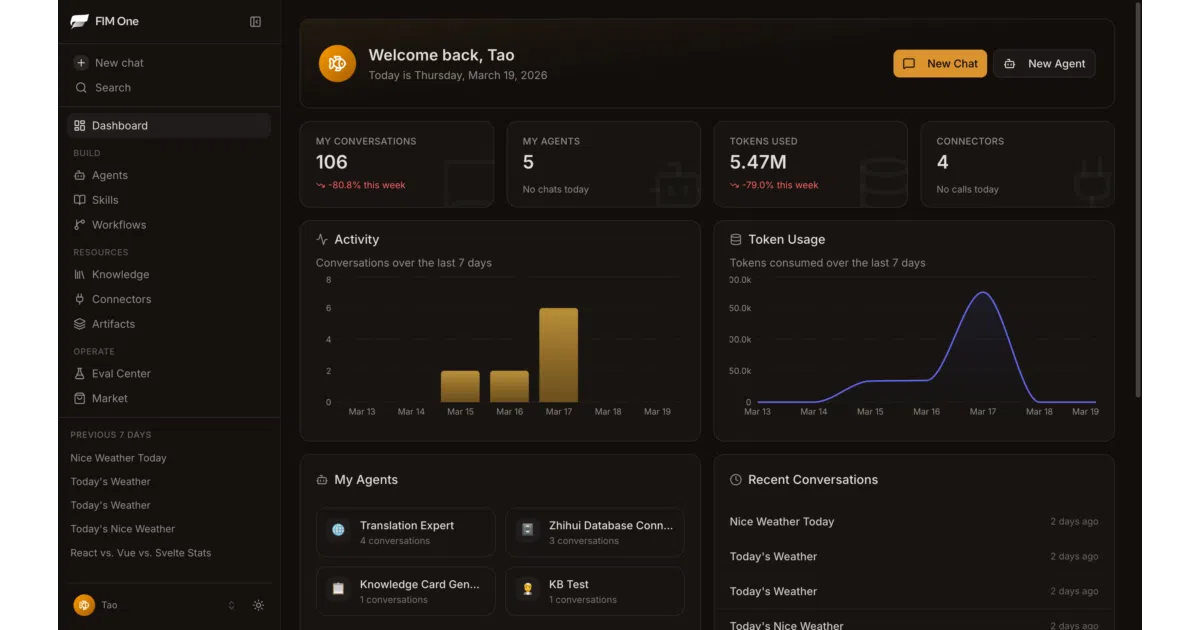The height and width of the screenshot is (630, 1200).
Task: Open the Zhihui Database Connector agent card
Action: 595,532
